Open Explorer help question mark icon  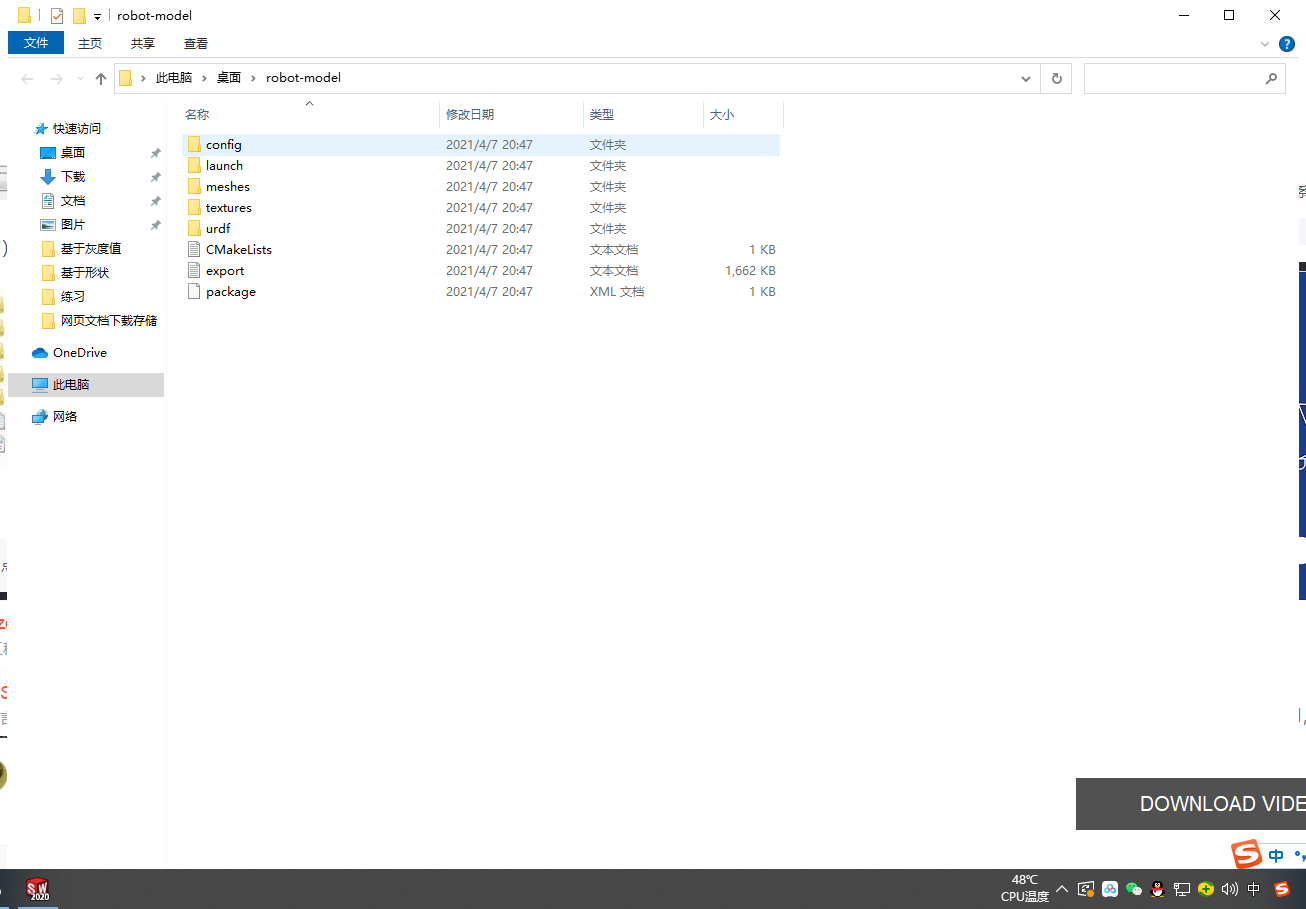click(1287, 44)
